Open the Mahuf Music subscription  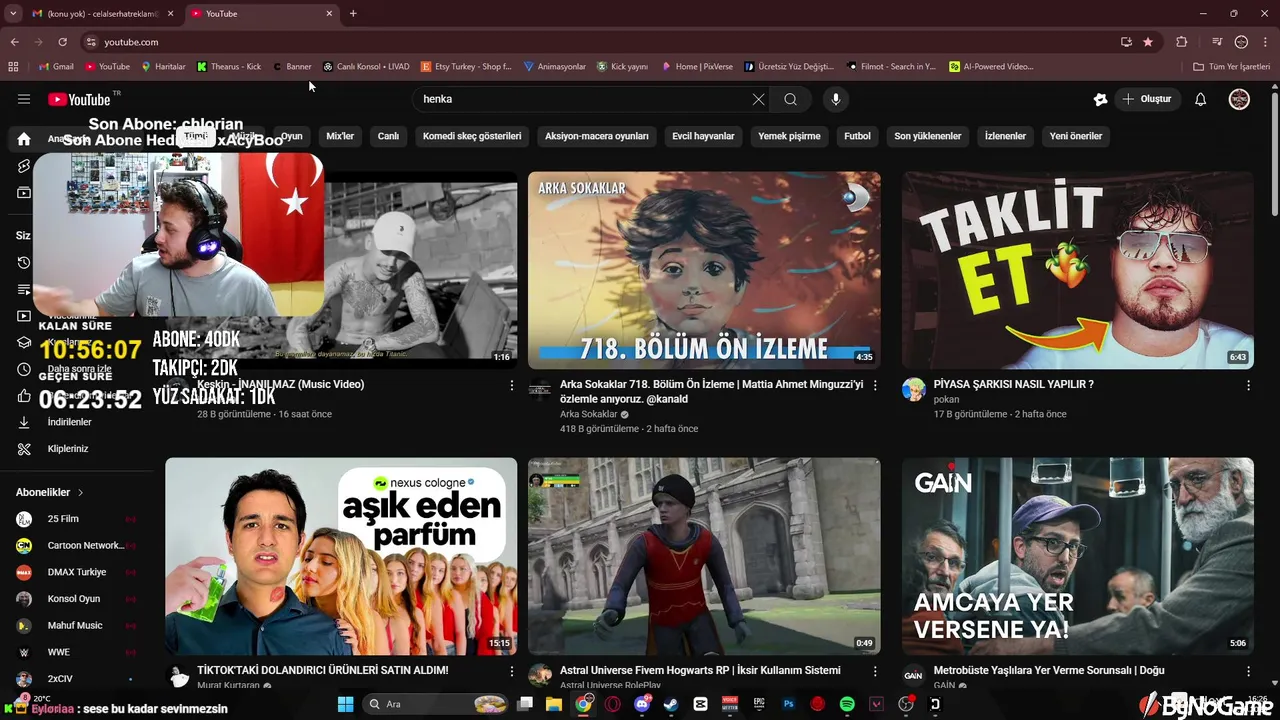(76, 626)
